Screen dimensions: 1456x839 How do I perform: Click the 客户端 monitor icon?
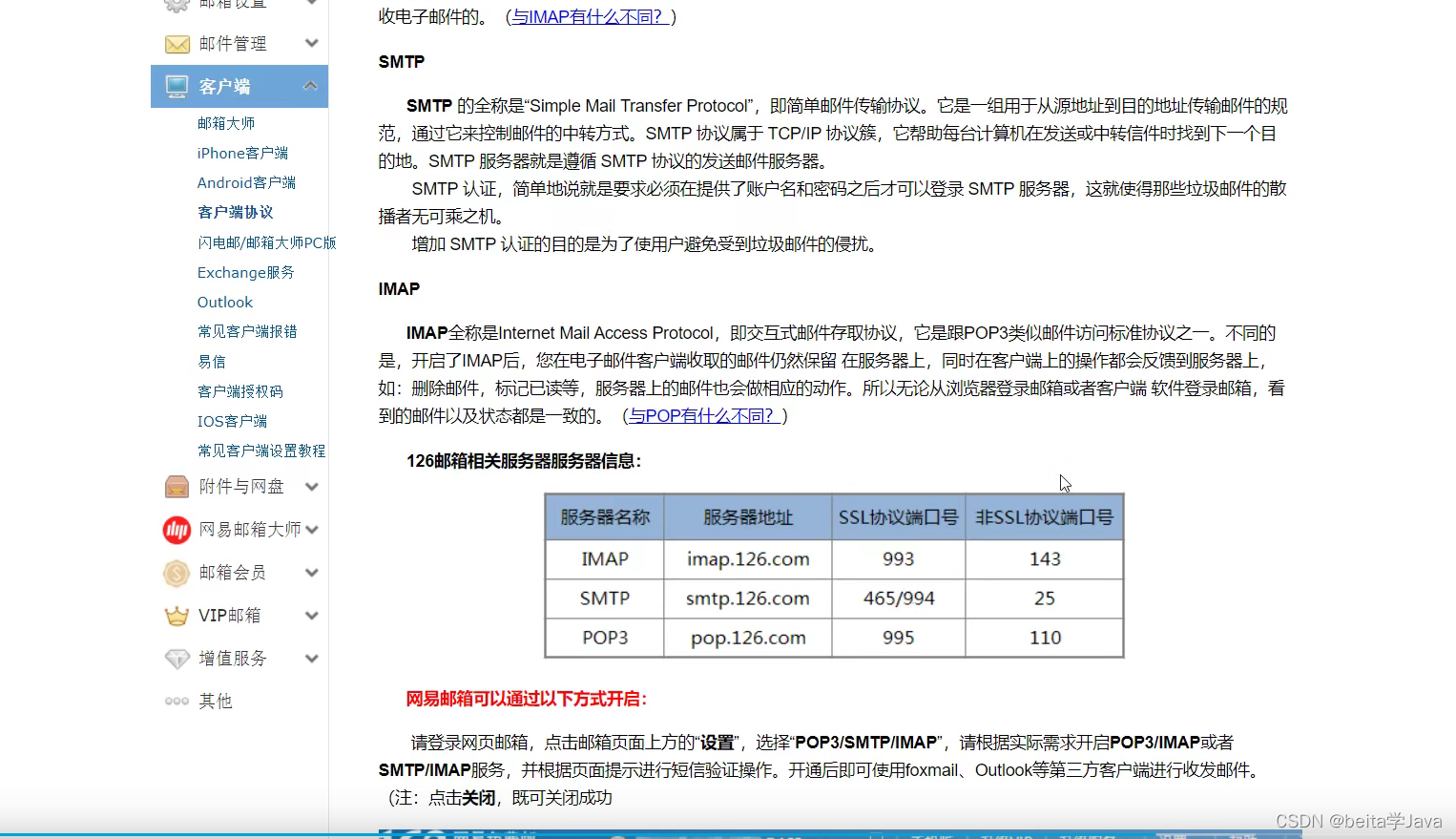177,87
